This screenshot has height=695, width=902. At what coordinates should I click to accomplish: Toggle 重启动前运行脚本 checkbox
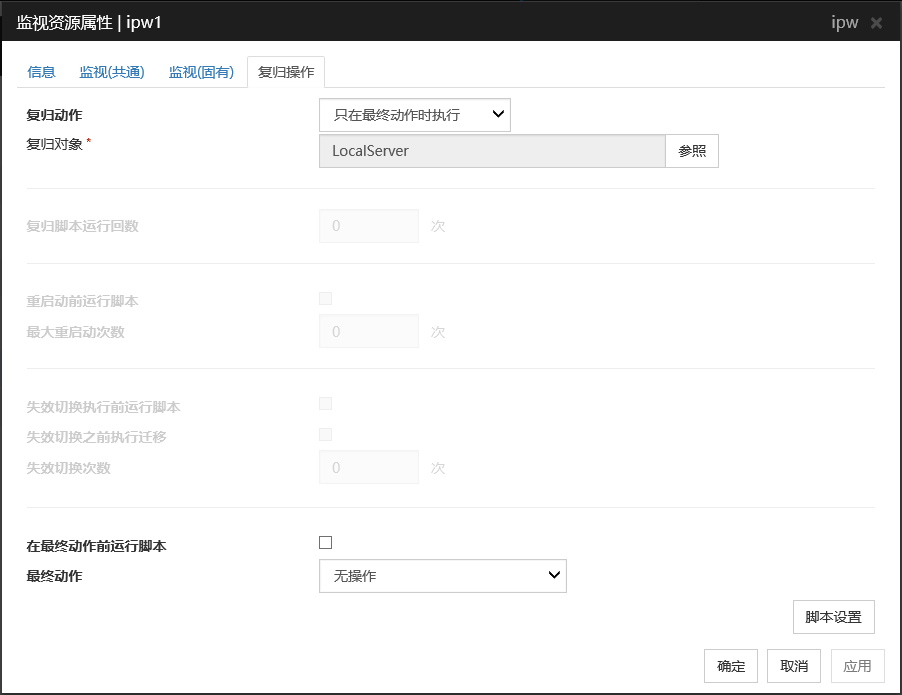(325, 298)
